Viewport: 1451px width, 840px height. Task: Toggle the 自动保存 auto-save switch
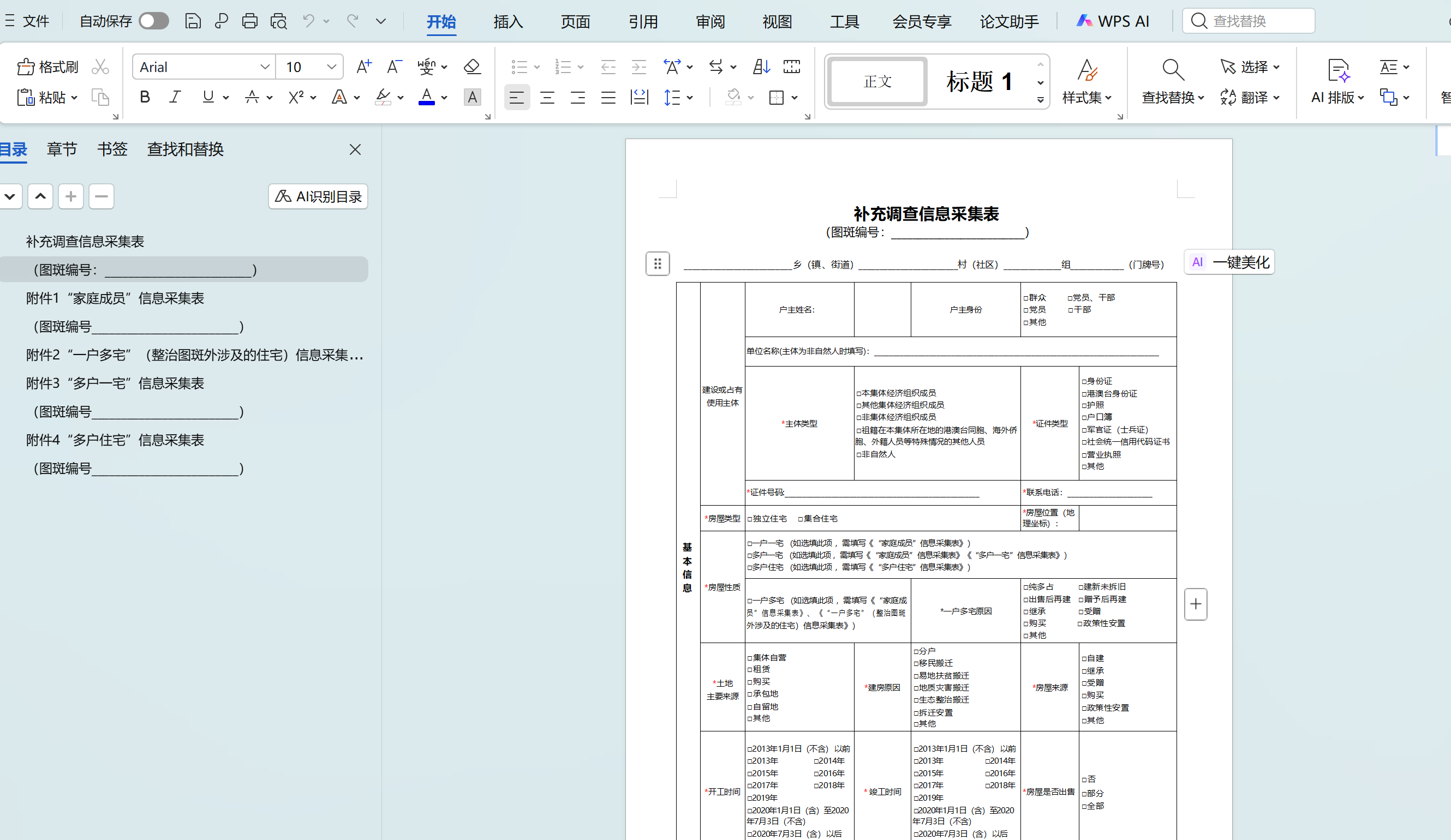154,21
